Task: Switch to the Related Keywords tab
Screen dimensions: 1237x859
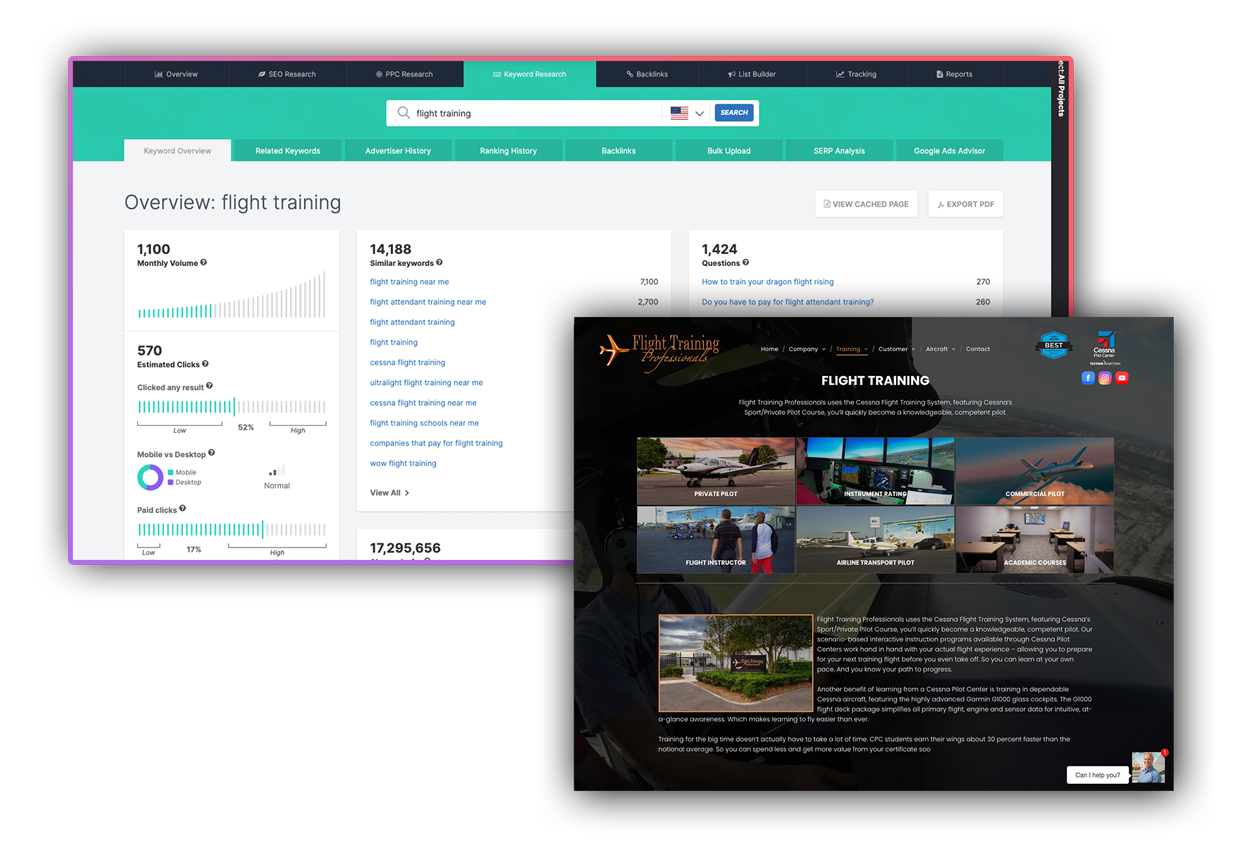Action: click(288, 150)
